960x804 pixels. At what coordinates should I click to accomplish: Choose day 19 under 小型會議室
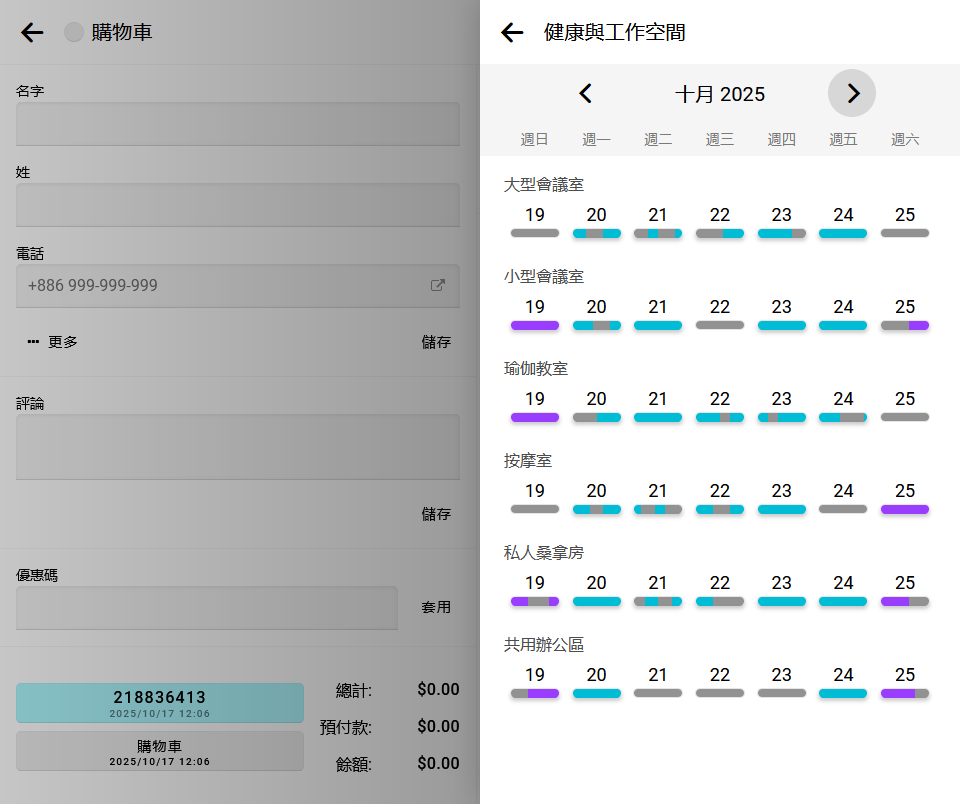(535, 314)
